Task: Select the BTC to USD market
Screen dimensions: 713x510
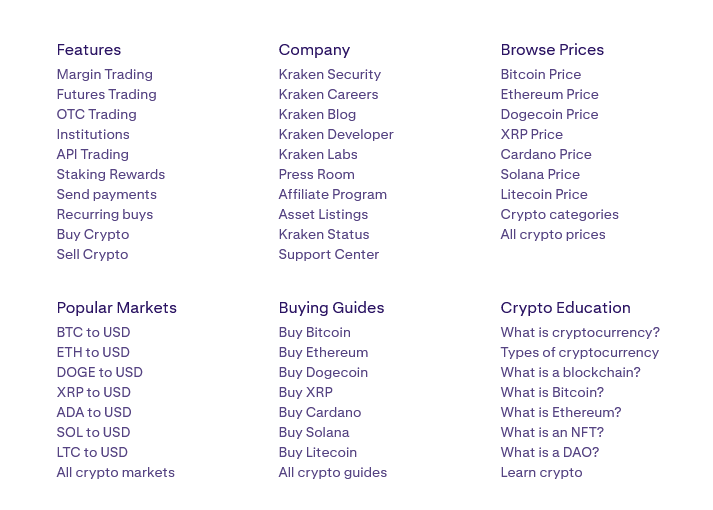Action: tap(93, 332)
